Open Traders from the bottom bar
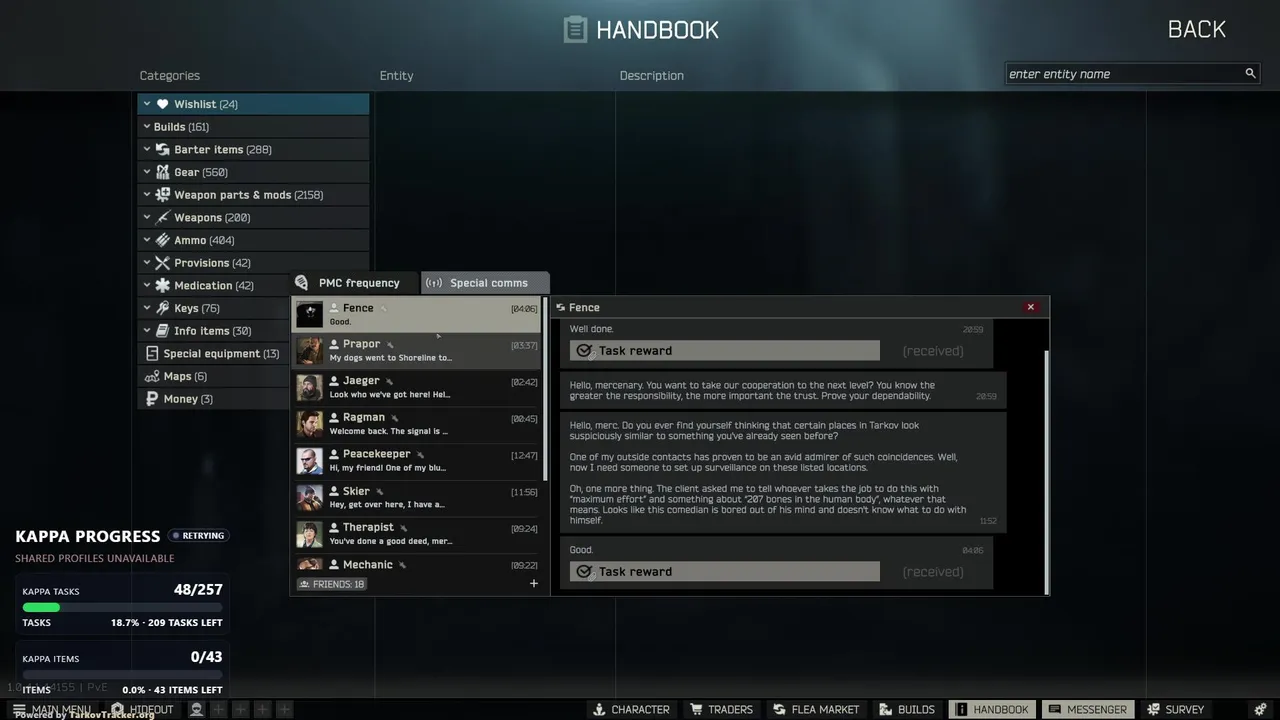Image resolution: width=1280 pixels, height=720 pixels. point(721,709)
